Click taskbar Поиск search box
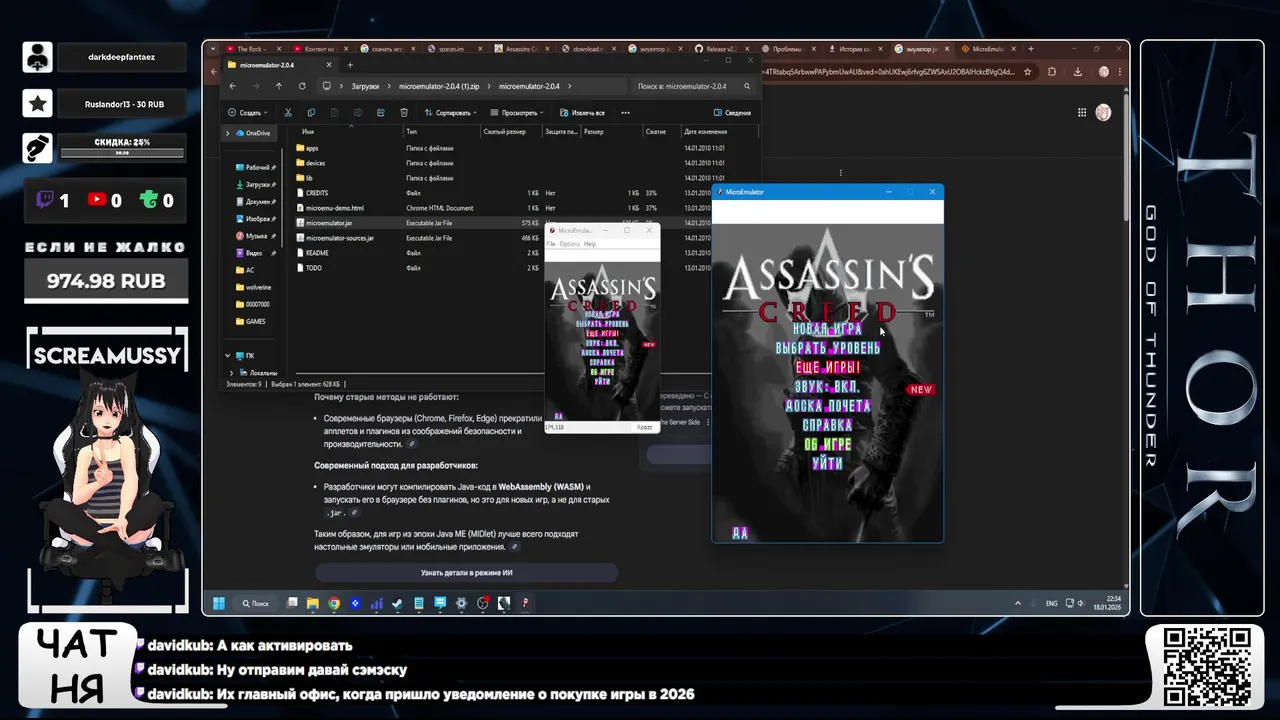 [255, 603]
